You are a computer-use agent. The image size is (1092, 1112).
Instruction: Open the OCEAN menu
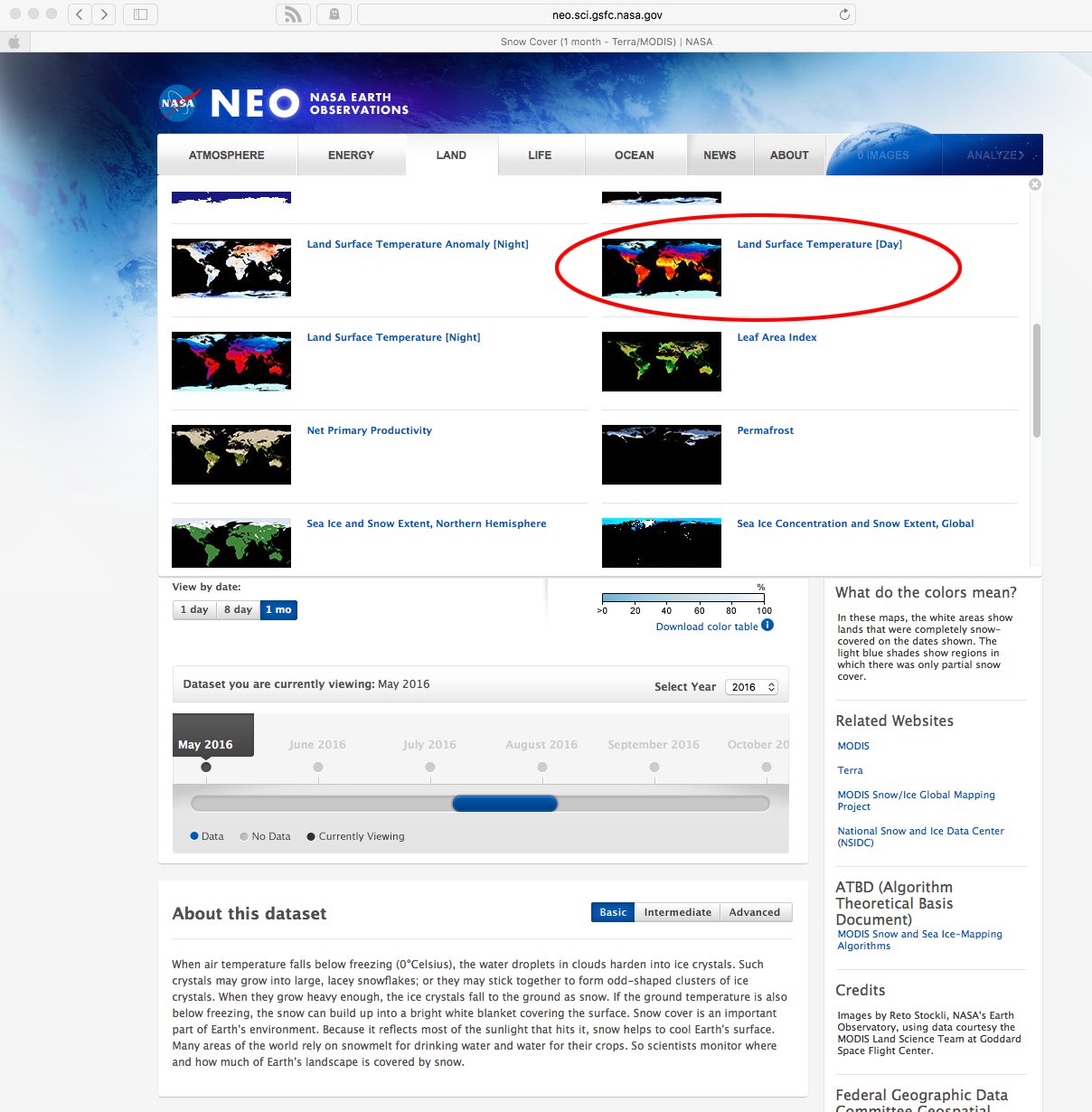pos(634,155)
